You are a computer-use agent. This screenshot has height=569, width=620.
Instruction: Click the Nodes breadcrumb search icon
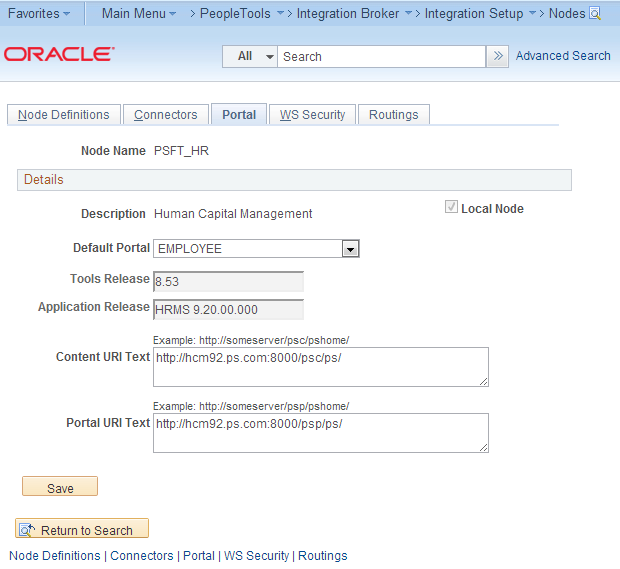click(x=595, y=14)
